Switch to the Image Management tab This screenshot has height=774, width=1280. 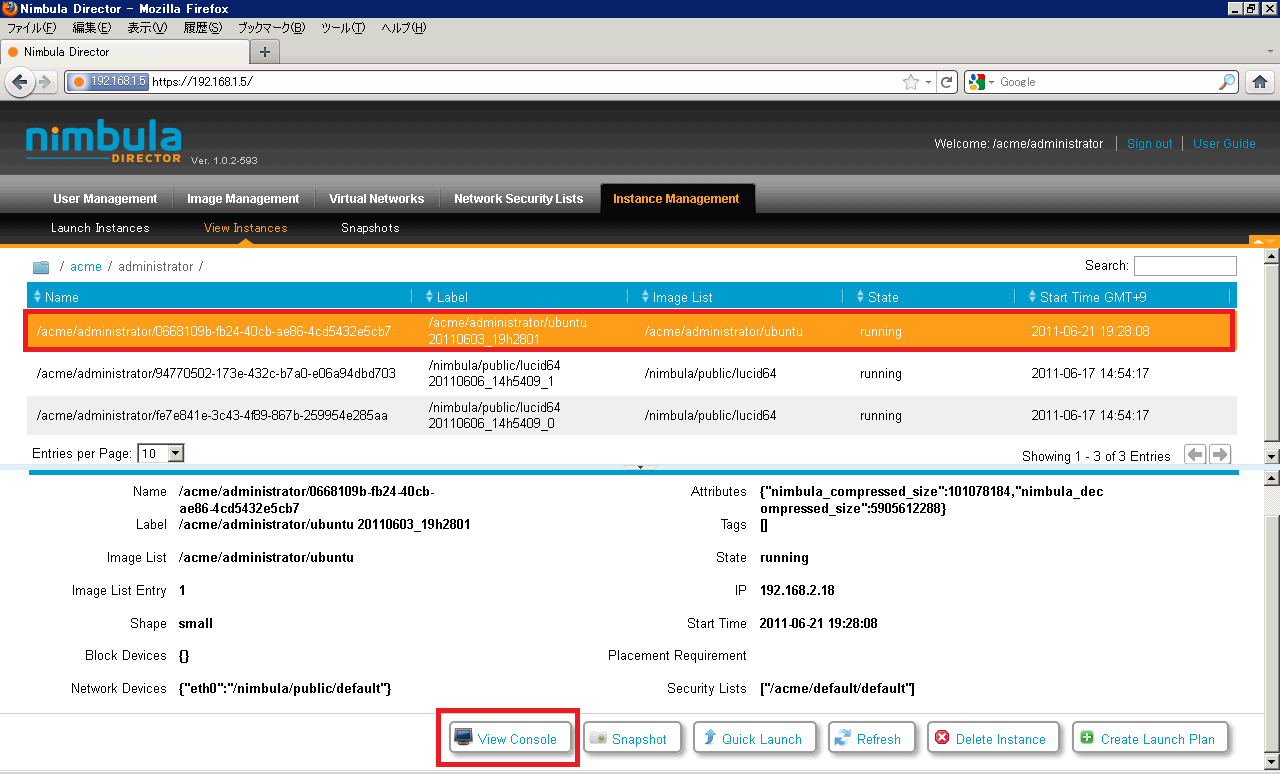coord(243,199)
